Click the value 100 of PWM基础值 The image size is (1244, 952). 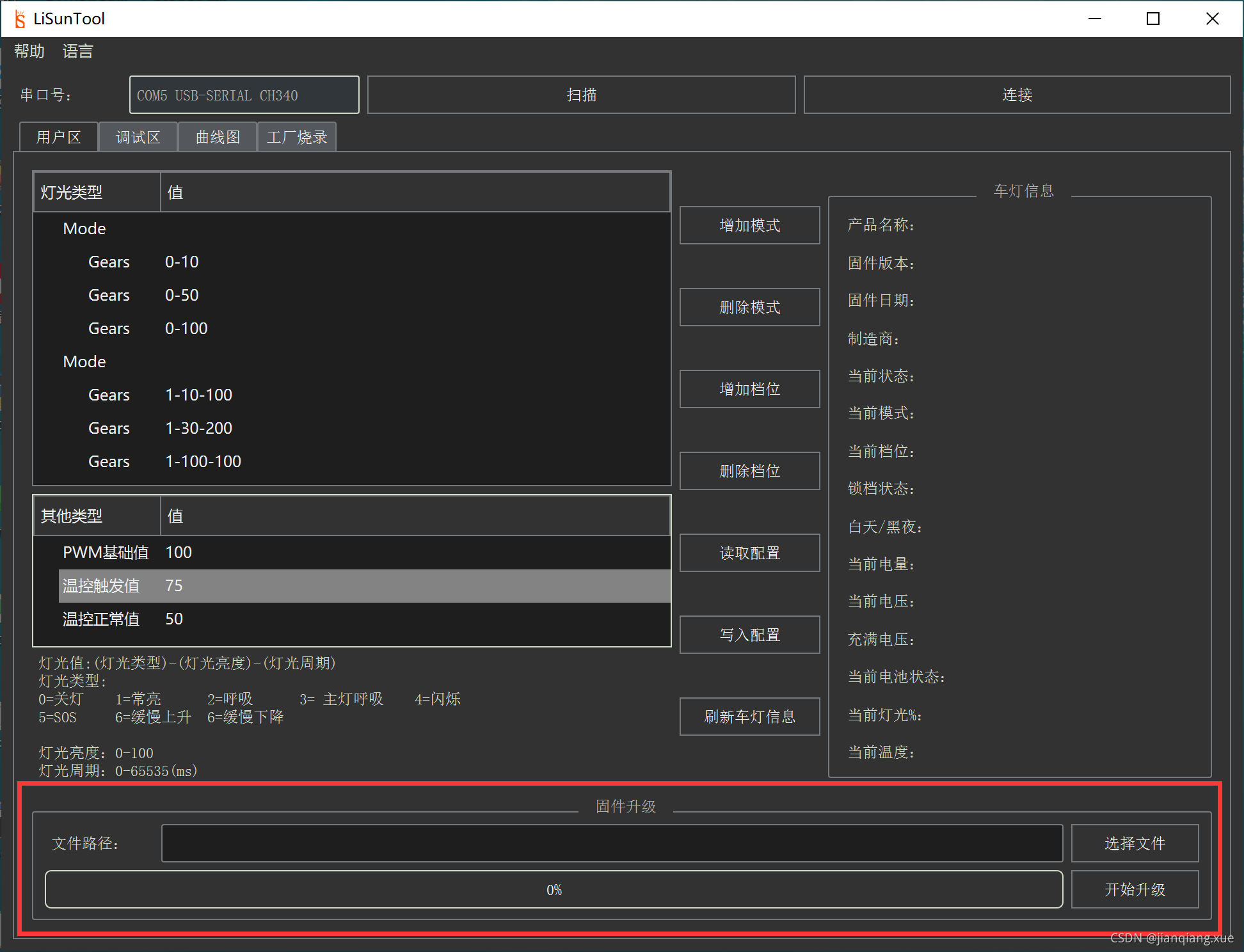179,552
